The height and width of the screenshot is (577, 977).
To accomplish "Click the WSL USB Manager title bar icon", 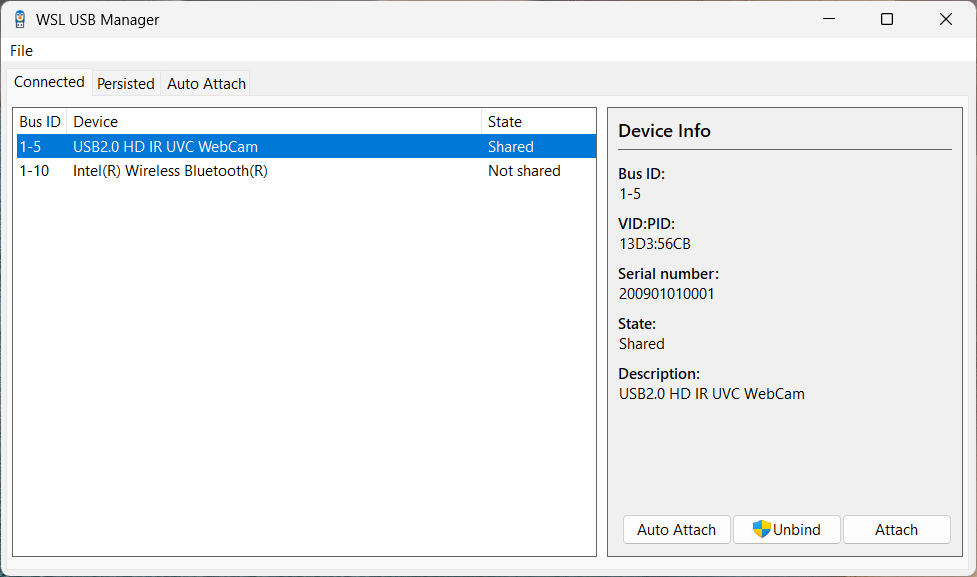I will pos(19,19).
